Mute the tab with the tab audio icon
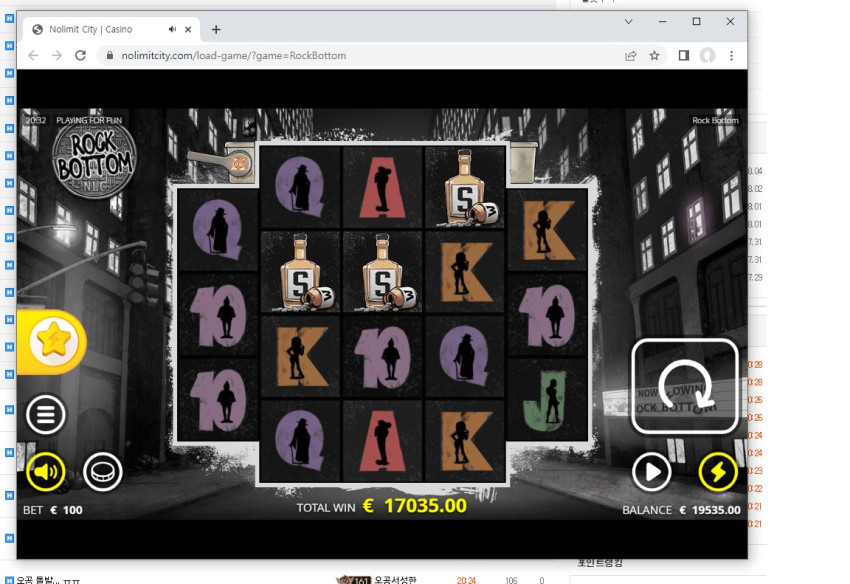Image resolution: width=850 pixels, height=584 pixels. tap(172, 29)
